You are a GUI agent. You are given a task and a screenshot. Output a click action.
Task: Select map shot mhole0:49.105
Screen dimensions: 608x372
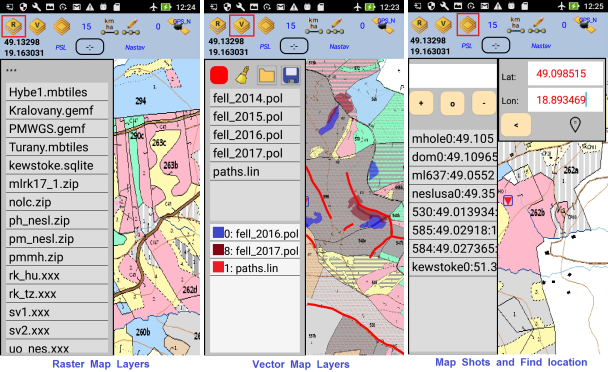pyautogui.click(x=453, y=138)
